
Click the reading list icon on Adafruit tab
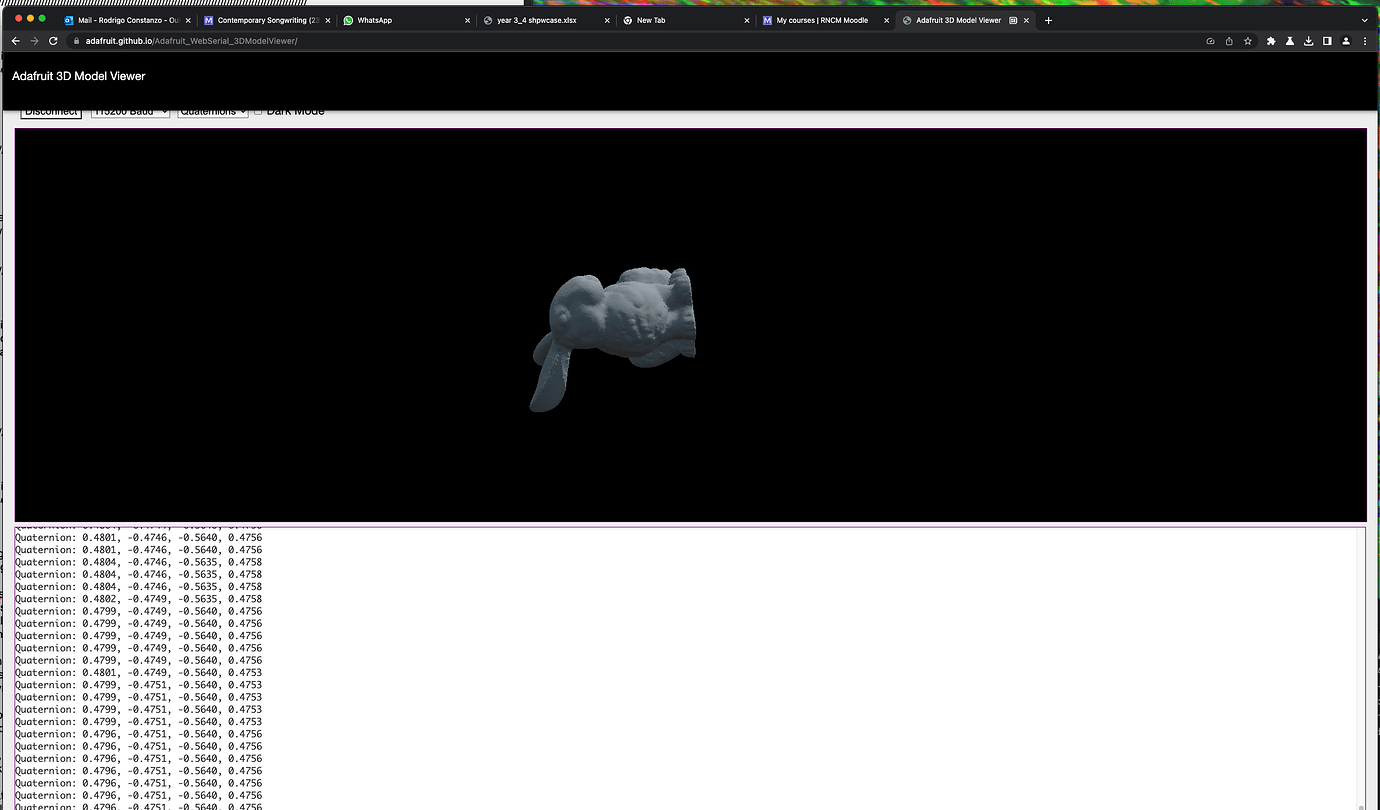(x=1013, y=19)
